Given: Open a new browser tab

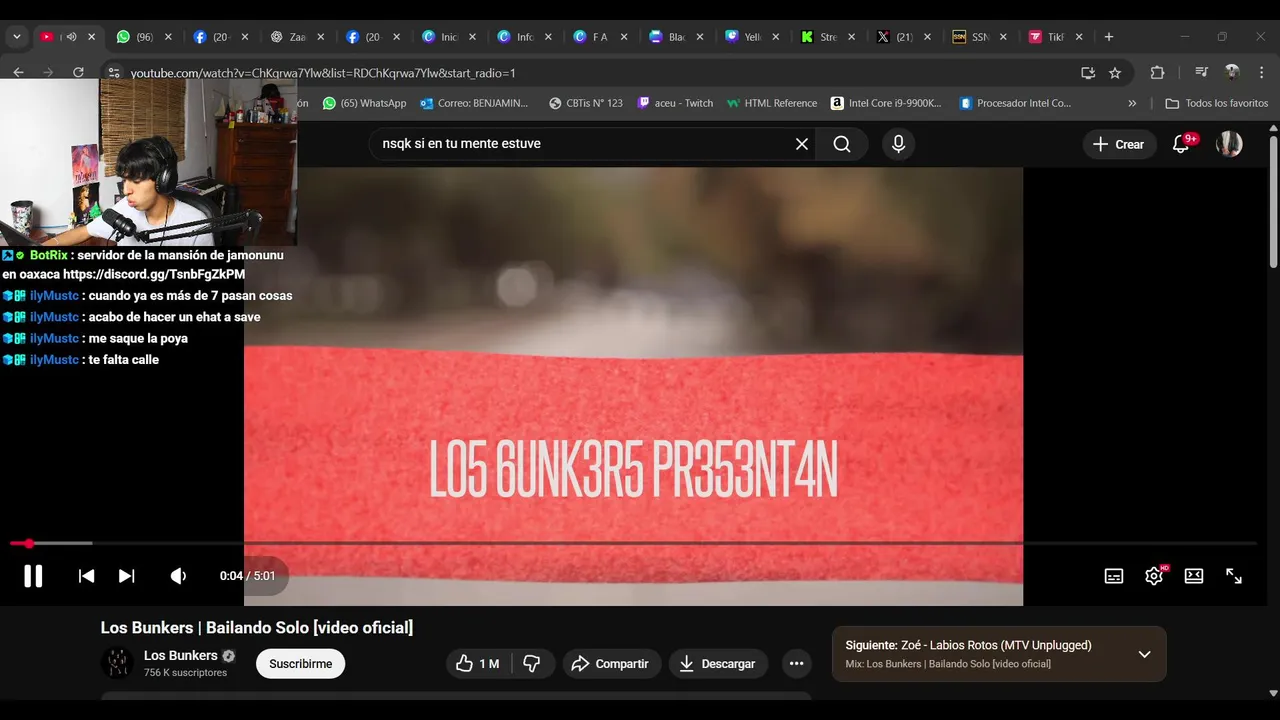Looking at the screenshot, I should [x=1108, y=37].
